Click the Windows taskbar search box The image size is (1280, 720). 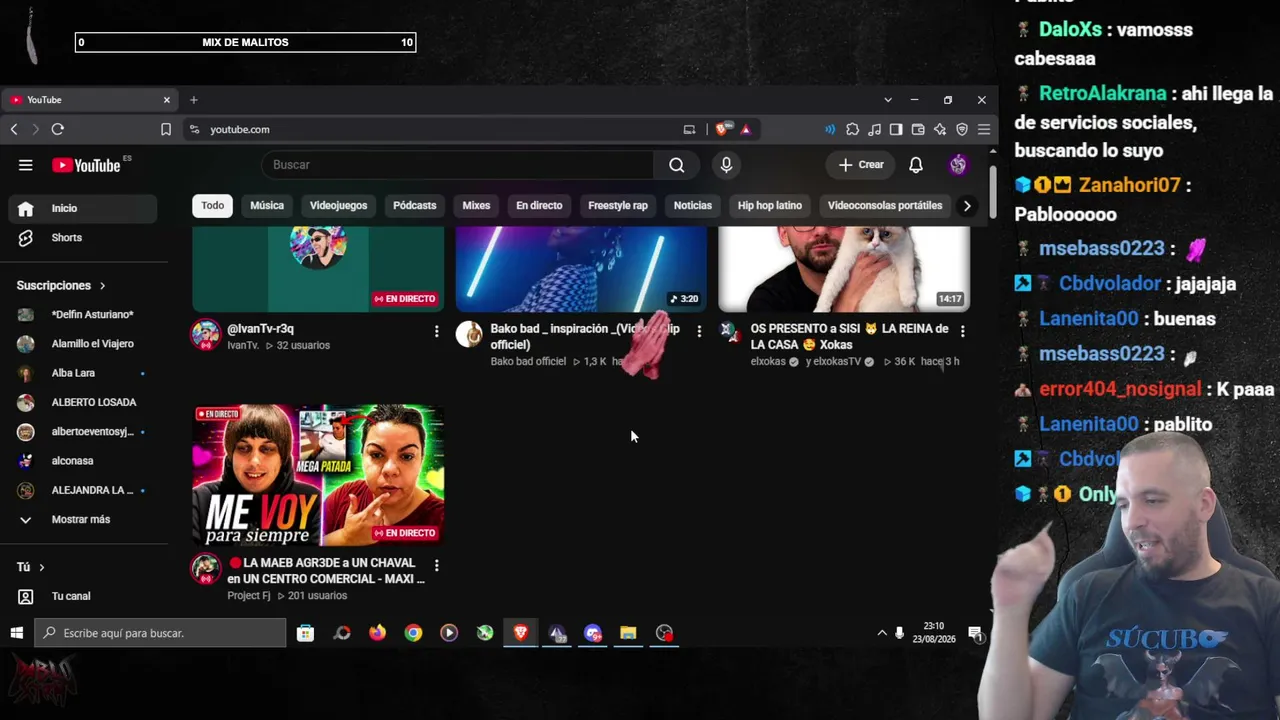click(161, 633)
